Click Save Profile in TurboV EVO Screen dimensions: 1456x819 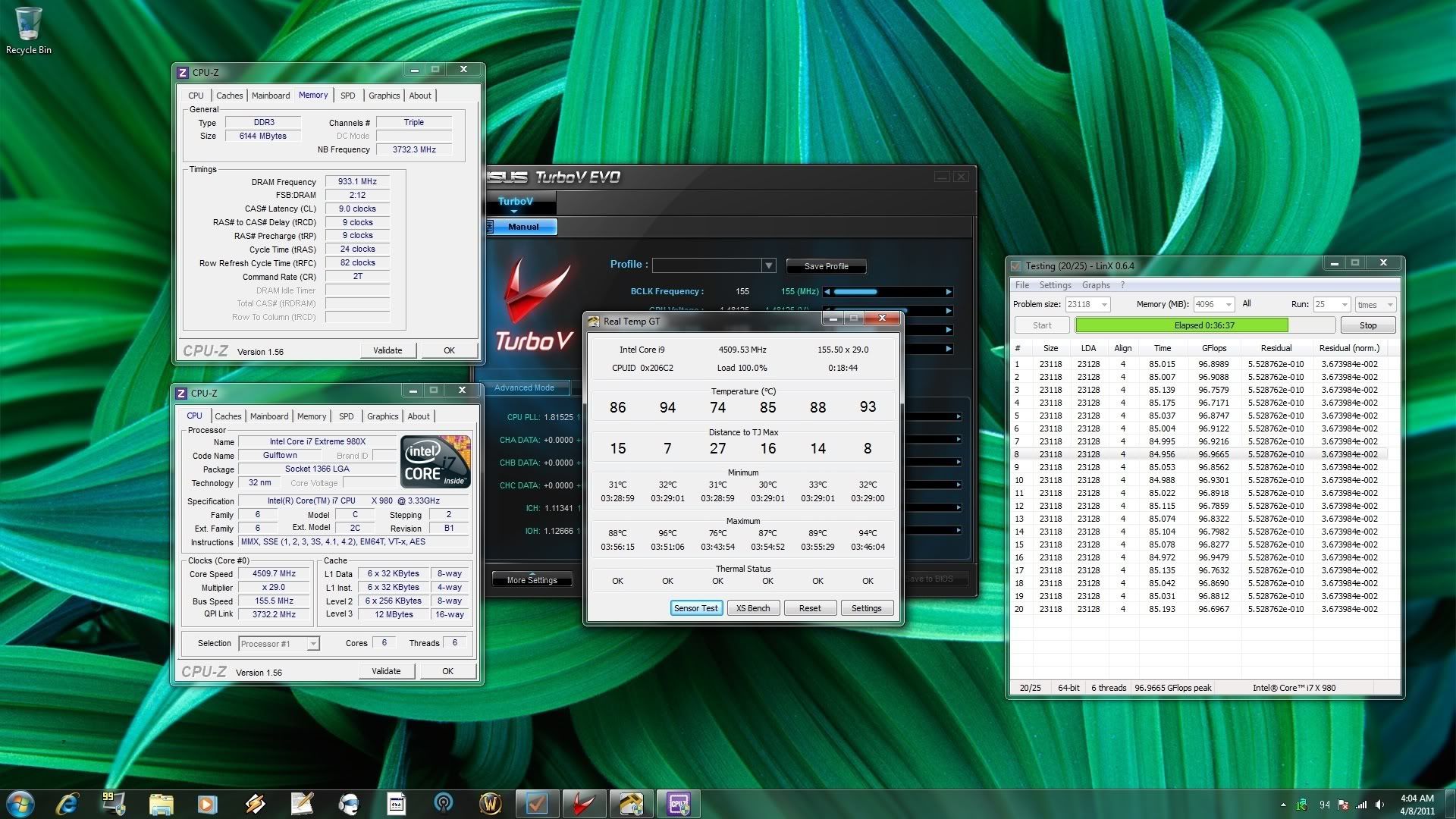click(826, 266)
